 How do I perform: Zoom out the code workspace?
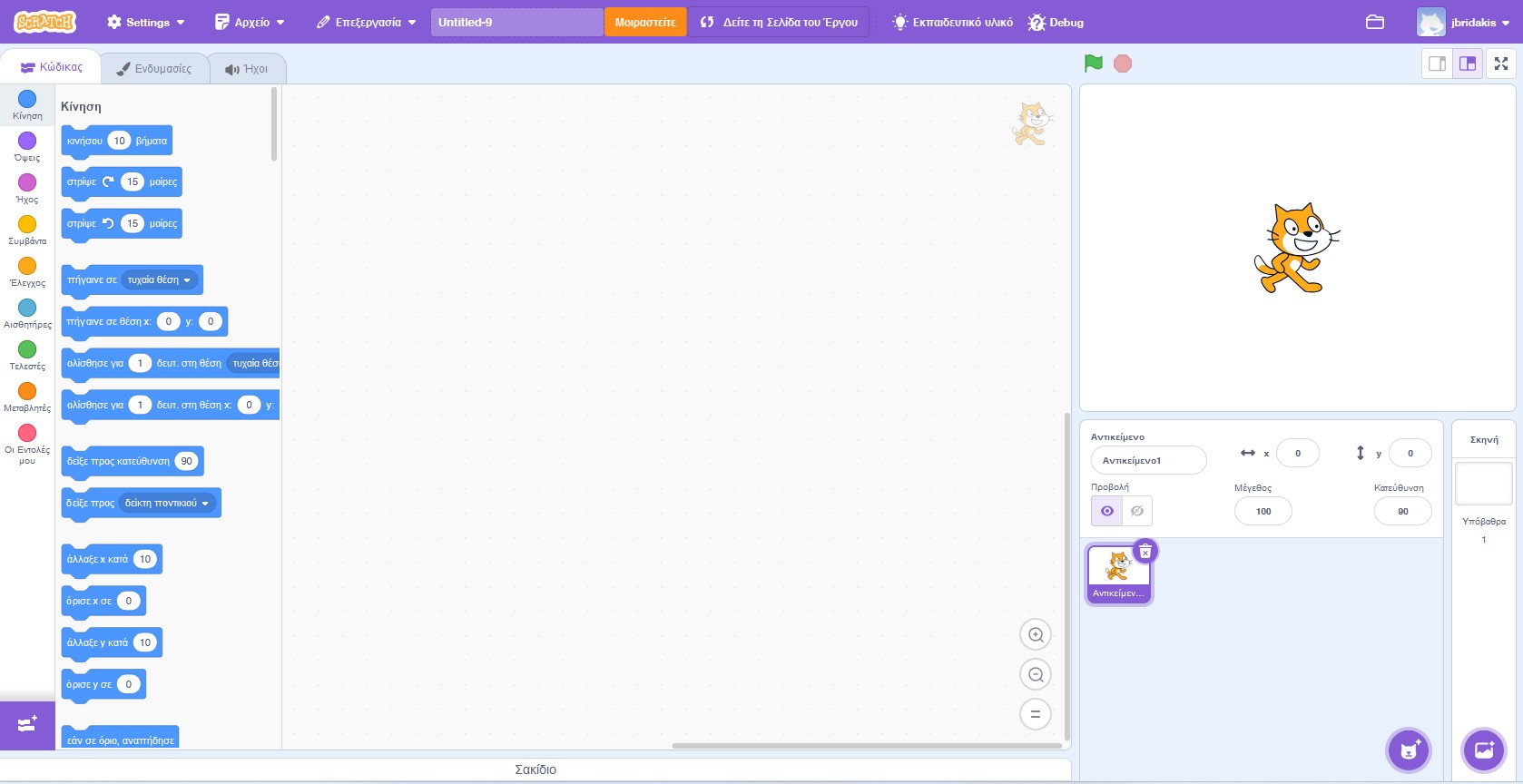point(1036,674)
